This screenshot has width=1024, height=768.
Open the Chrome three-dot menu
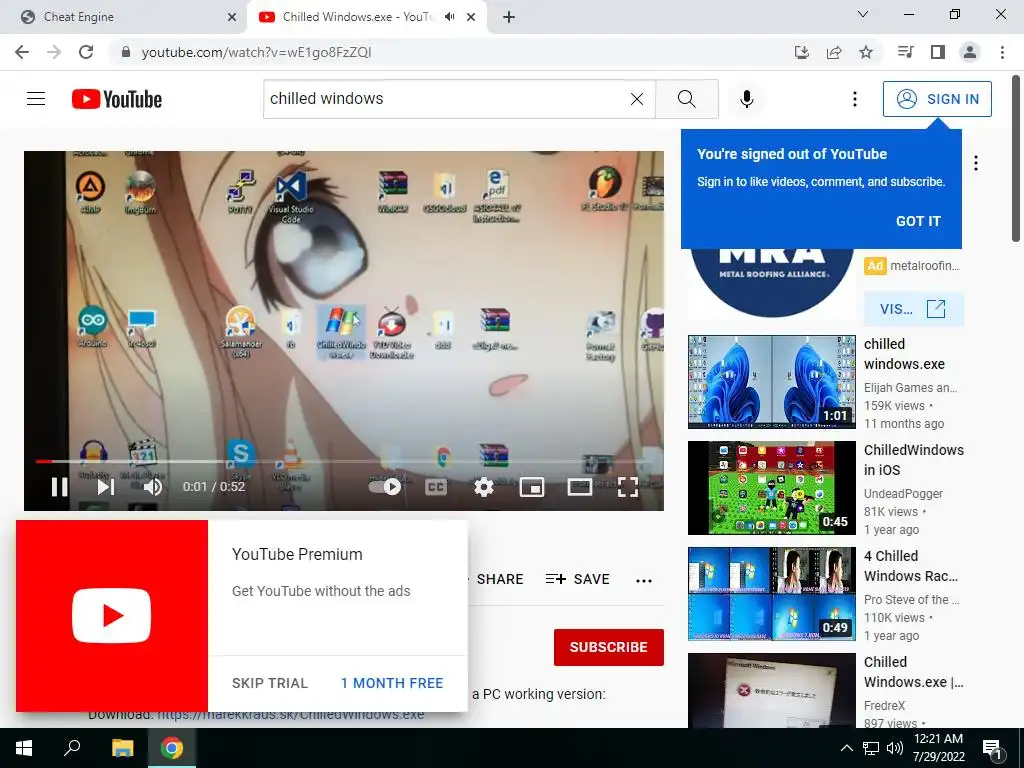pyautogui.click(x=1002, y=52)
